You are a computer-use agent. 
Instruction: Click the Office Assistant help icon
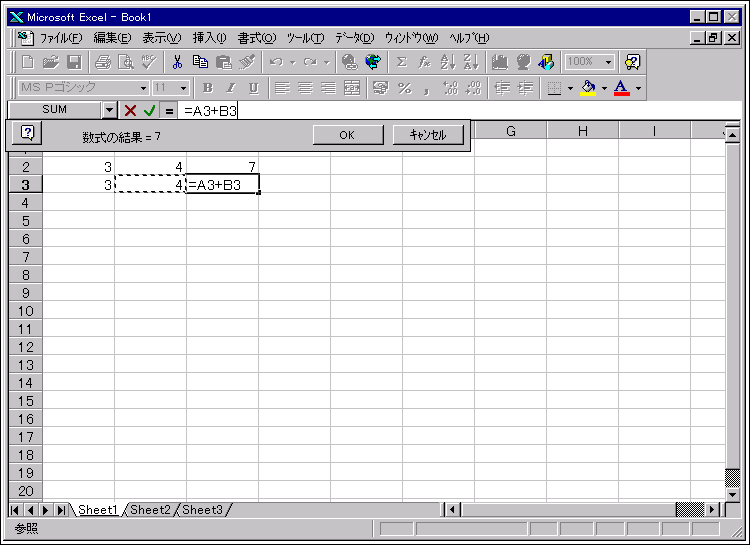[632, 62]
